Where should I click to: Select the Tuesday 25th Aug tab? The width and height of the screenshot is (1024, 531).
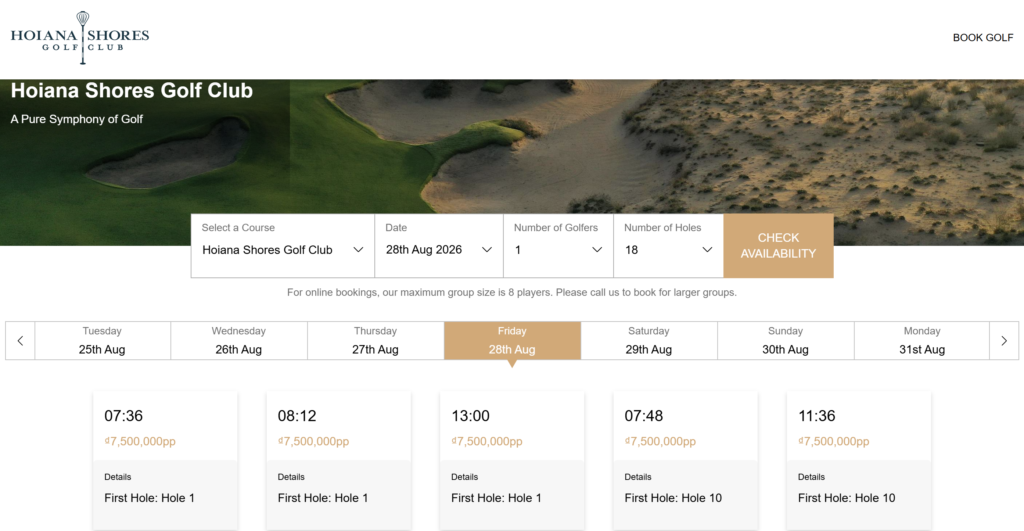pos(102,340)
